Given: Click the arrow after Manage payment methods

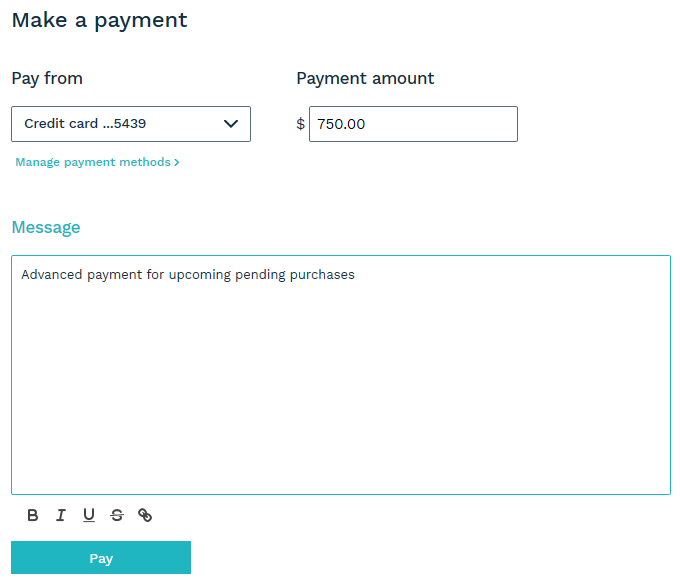Looking at the screenshot, I should point(177,162).
